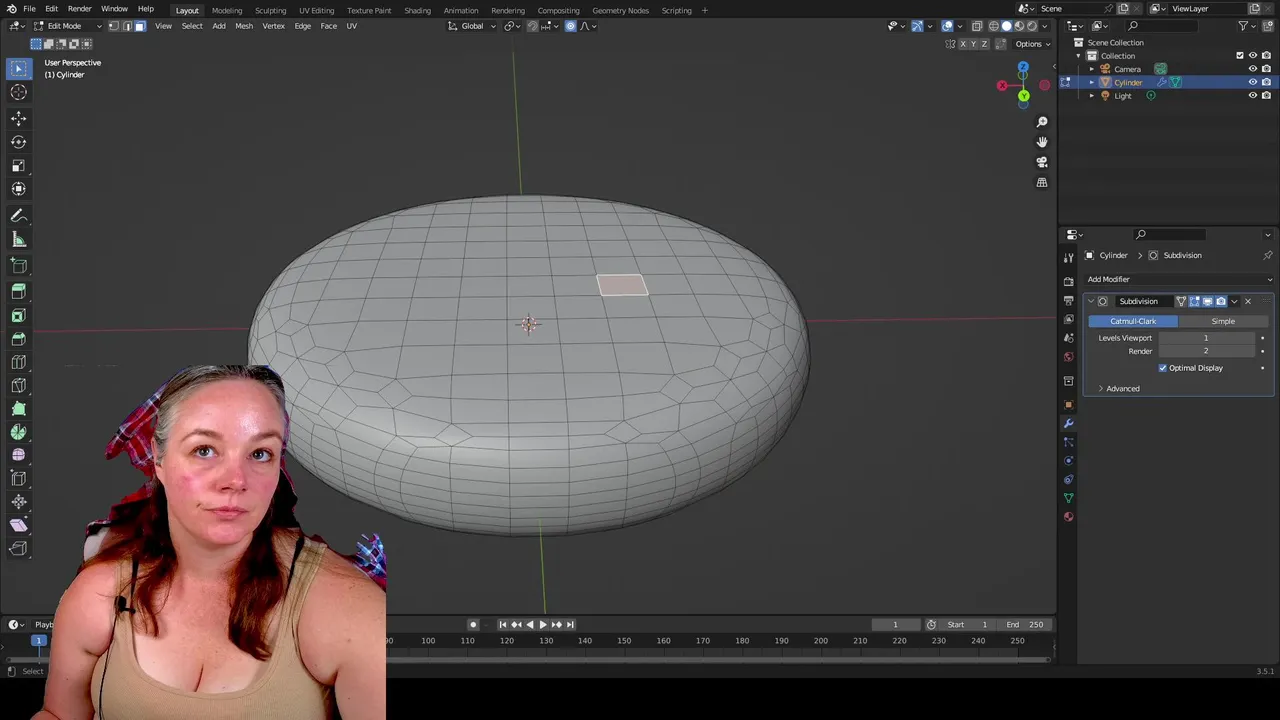Viewport: 1280px width, 720px height.
Task: Switch perspective/orthographic via the grid gizmo
Action: coord(1042,183)
